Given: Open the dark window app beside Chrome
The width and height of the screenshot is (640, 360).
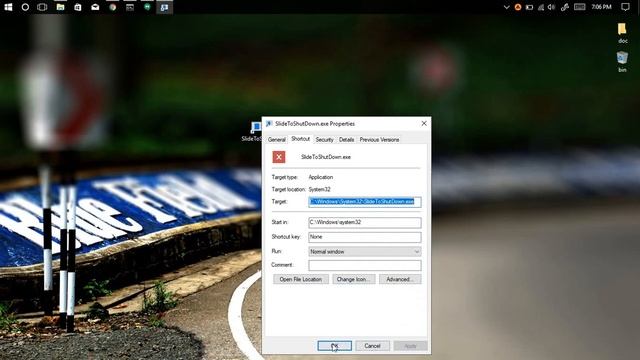Looking at the screenshot, I should (130, 7).
